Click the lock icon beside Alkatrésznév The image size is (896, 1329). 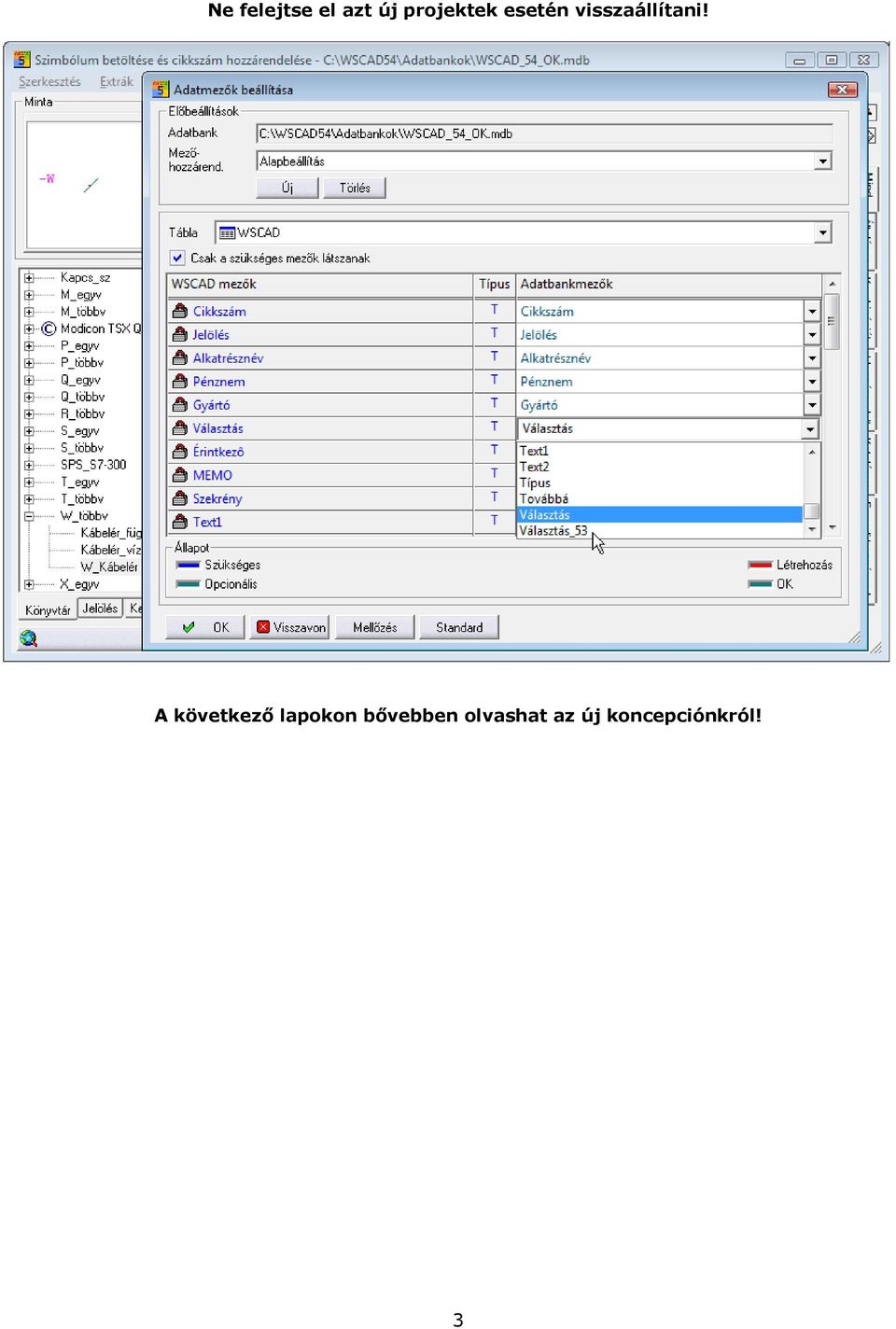point(180,357)
